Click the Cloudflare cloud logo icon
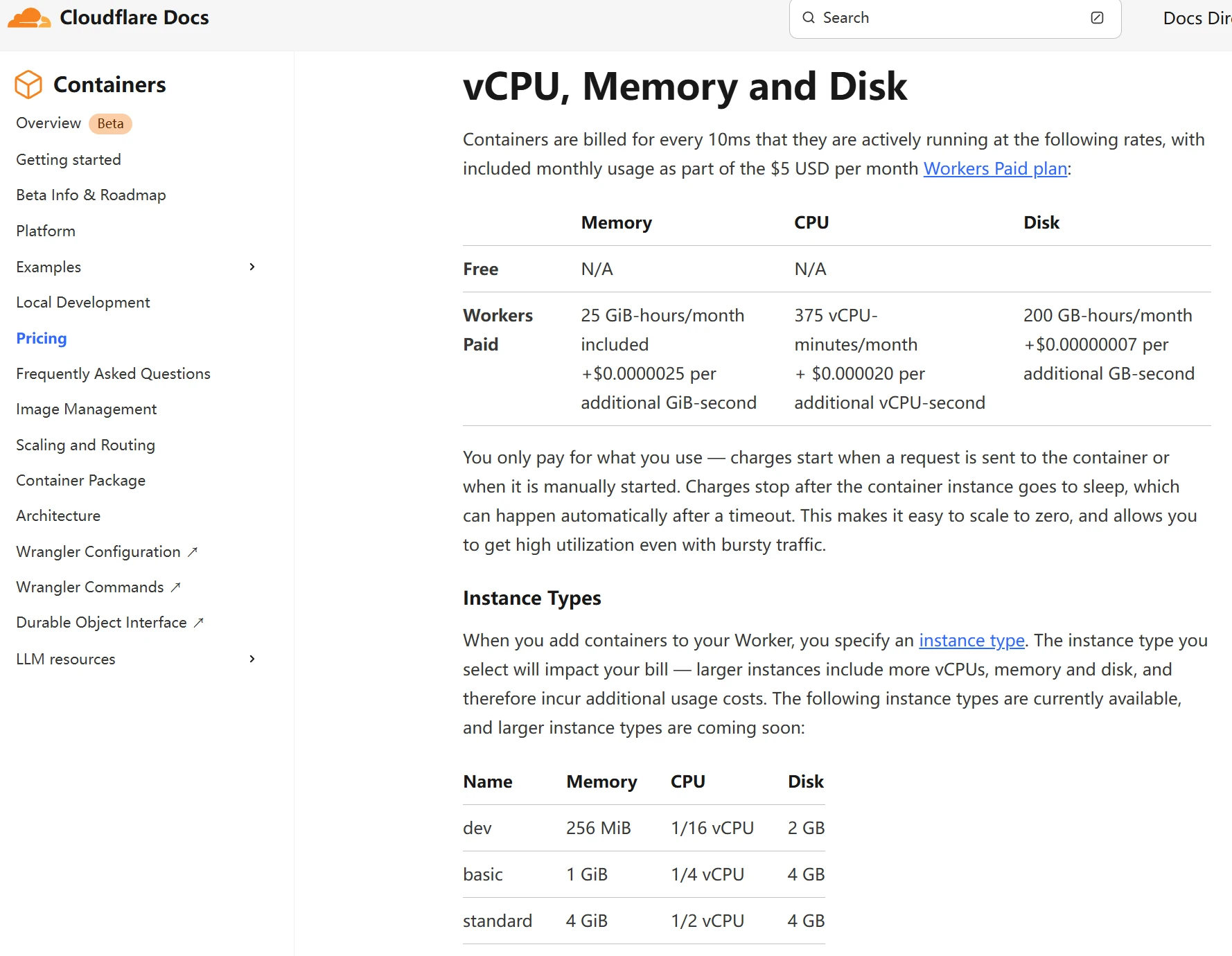Screen dimensions: 1232x956 (28, 18)
